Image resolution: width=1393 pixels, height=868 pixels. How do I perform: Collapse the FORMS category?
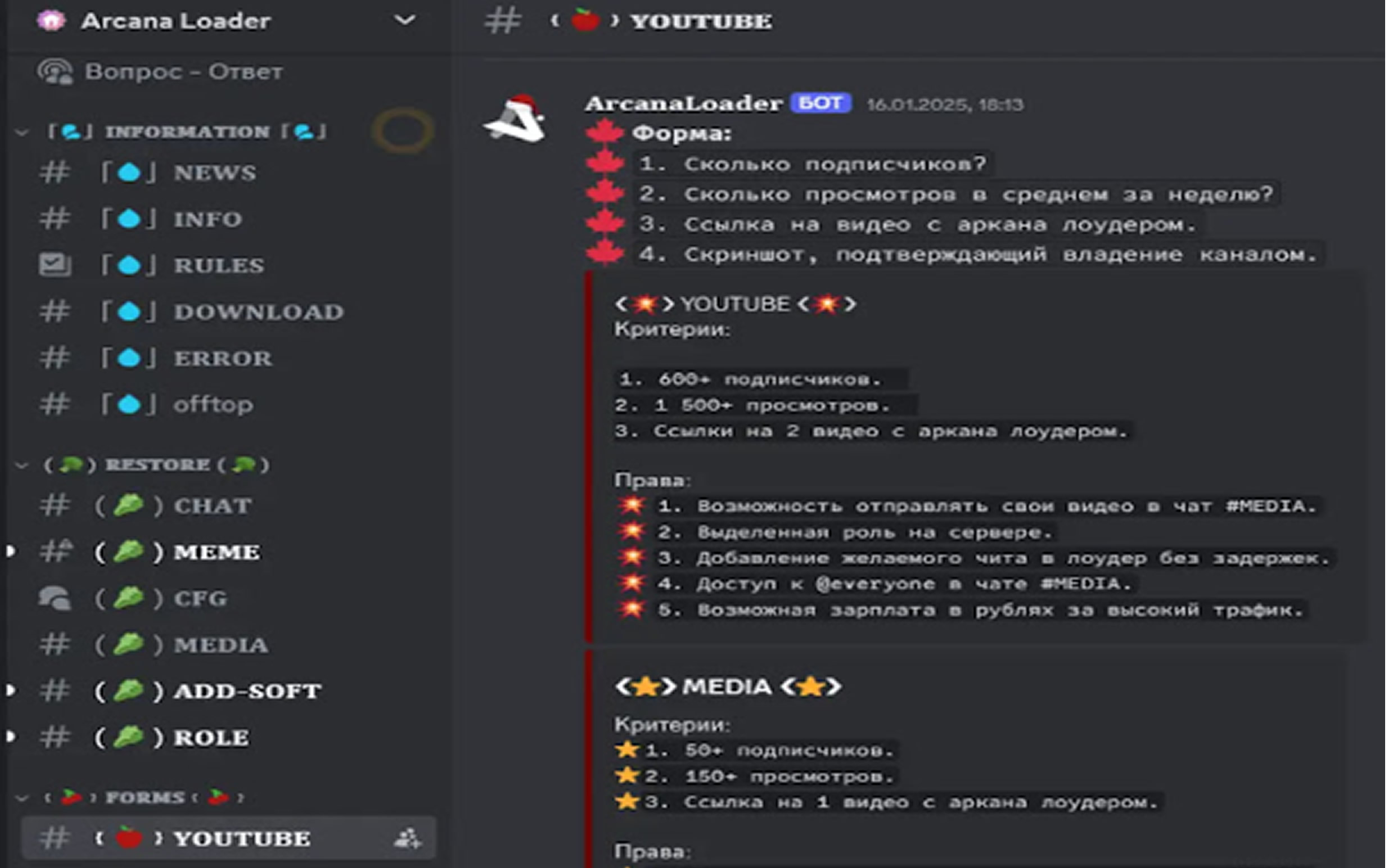tap(21, 798)
